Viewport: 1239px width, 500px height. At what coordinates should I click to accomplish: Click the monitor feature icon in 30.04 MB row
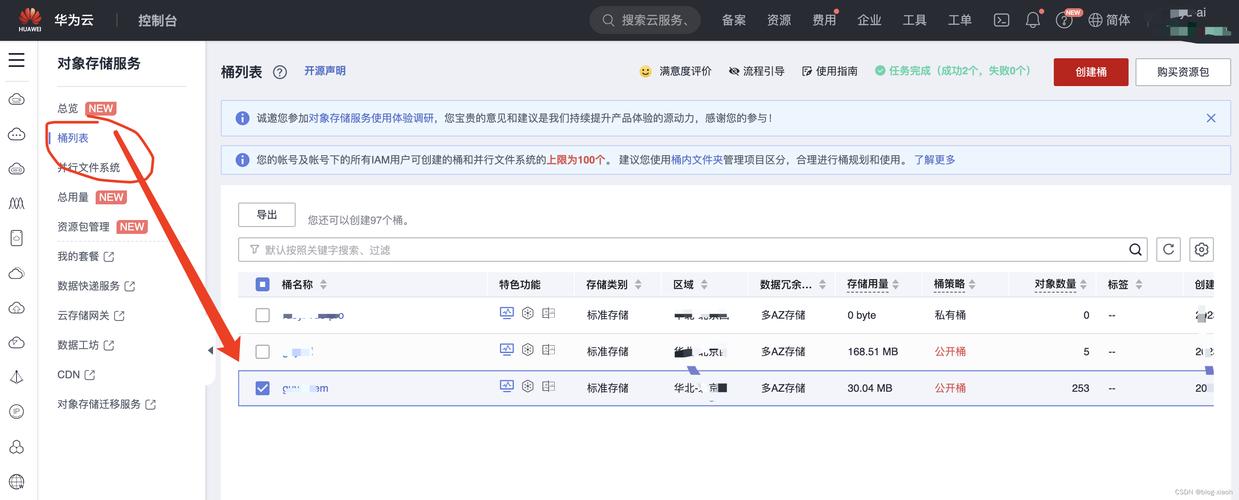pos(506,387)
